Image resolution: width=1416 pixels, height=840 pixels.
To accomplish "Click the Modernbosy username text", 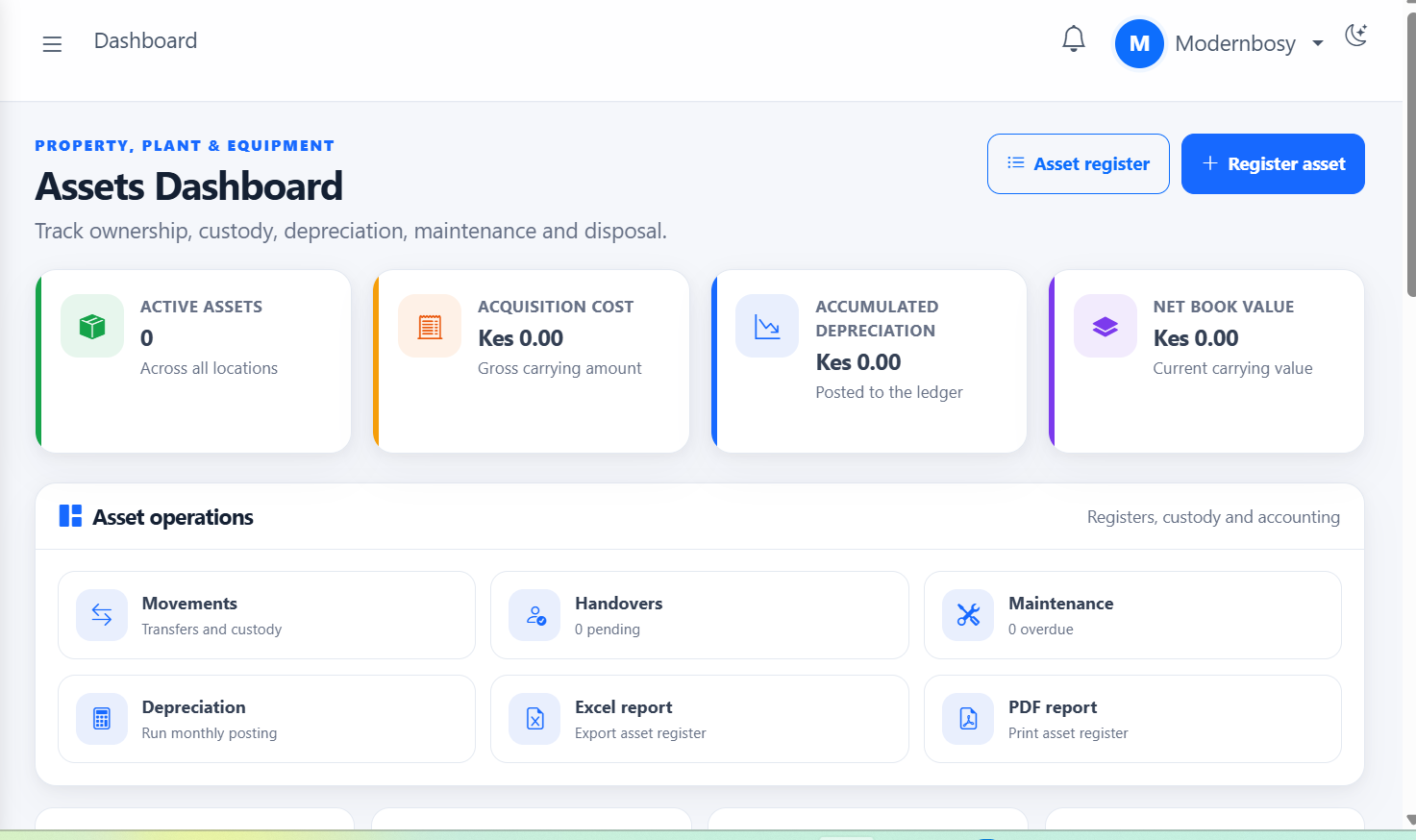I will pos(1235,43).
